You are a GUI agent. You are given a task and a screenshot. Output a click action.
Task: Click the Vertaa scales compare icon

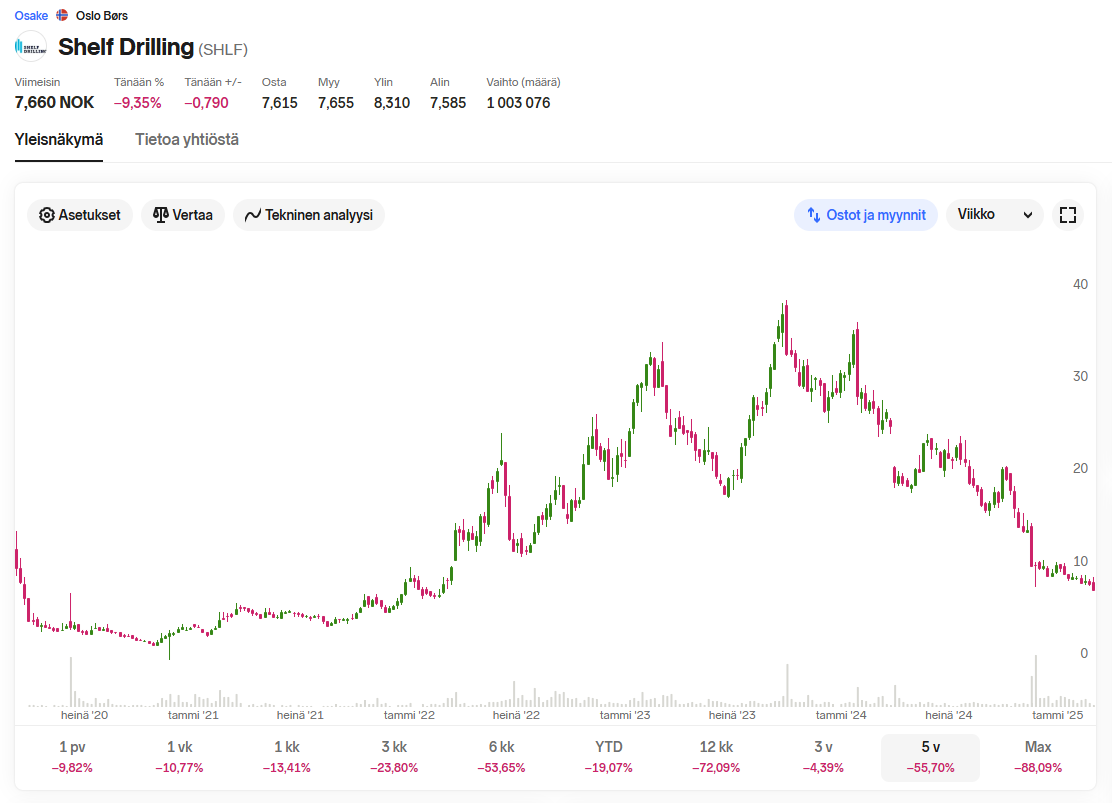(161, 215)
